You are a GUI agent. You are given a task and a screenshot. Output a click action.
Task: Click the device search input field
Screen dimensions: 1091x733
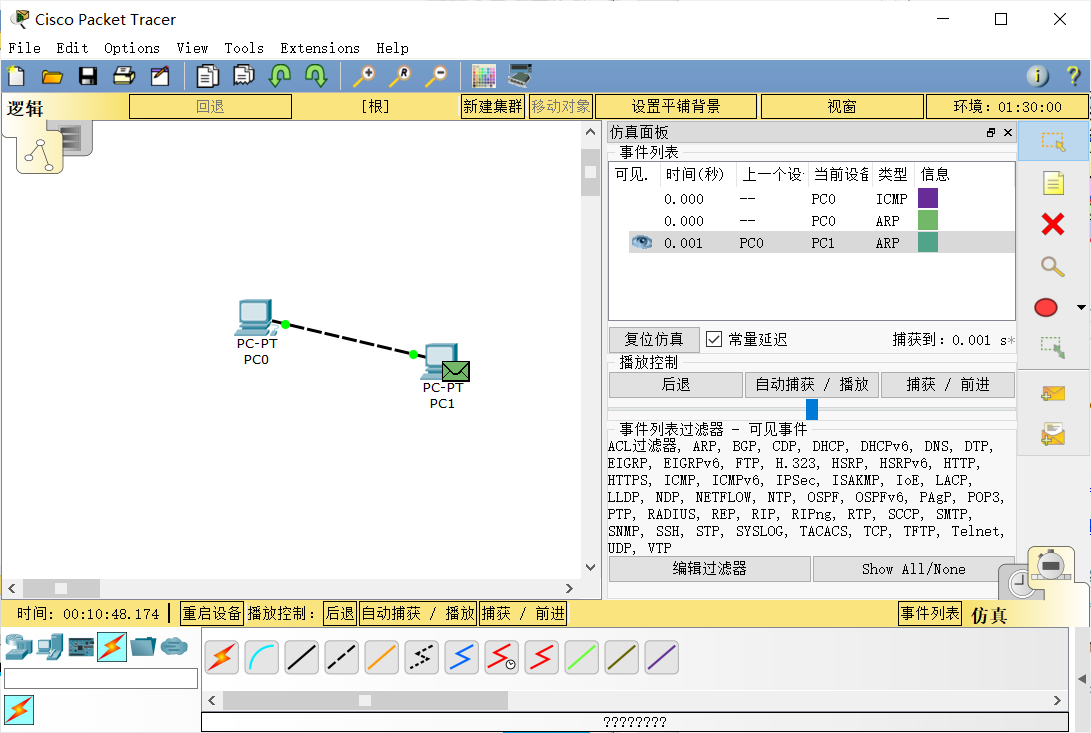[101, 679]
